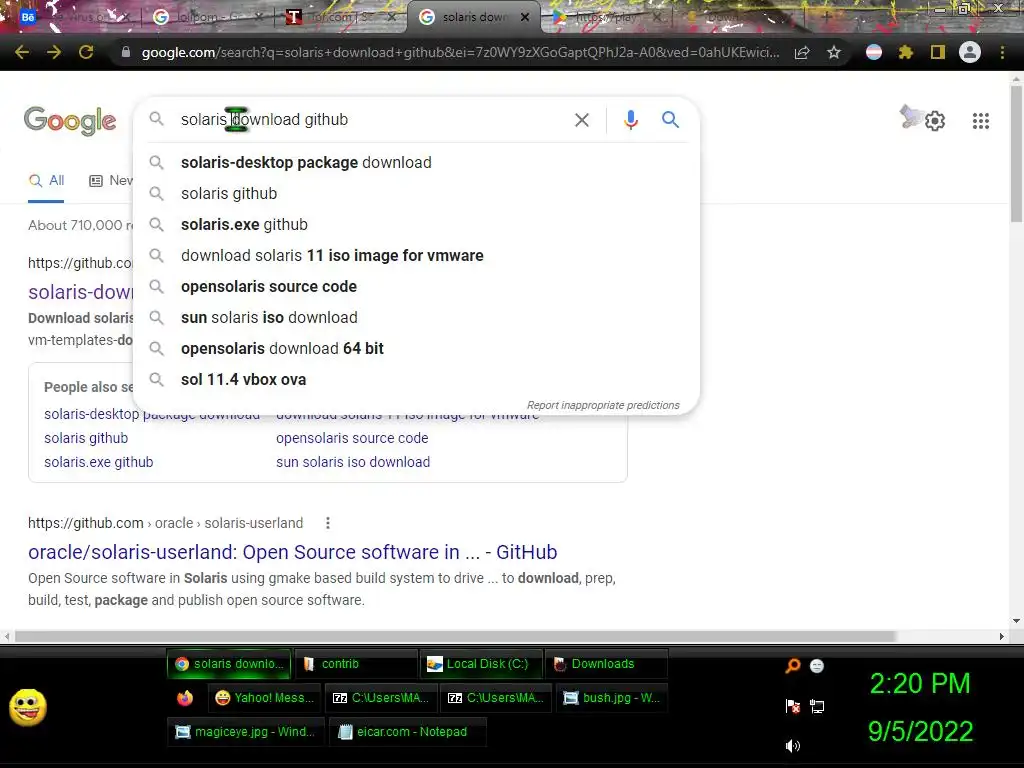This screenshot has height=768, width=1024.
Task: Click the browser address bar URL
Action: (460, 52)
